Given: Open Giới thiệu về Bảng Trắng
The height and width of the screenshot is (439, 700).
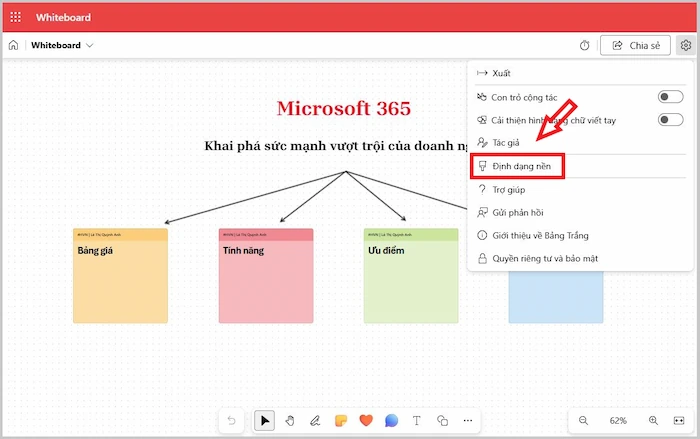Looking at the screenshot, I should (580, 235).
